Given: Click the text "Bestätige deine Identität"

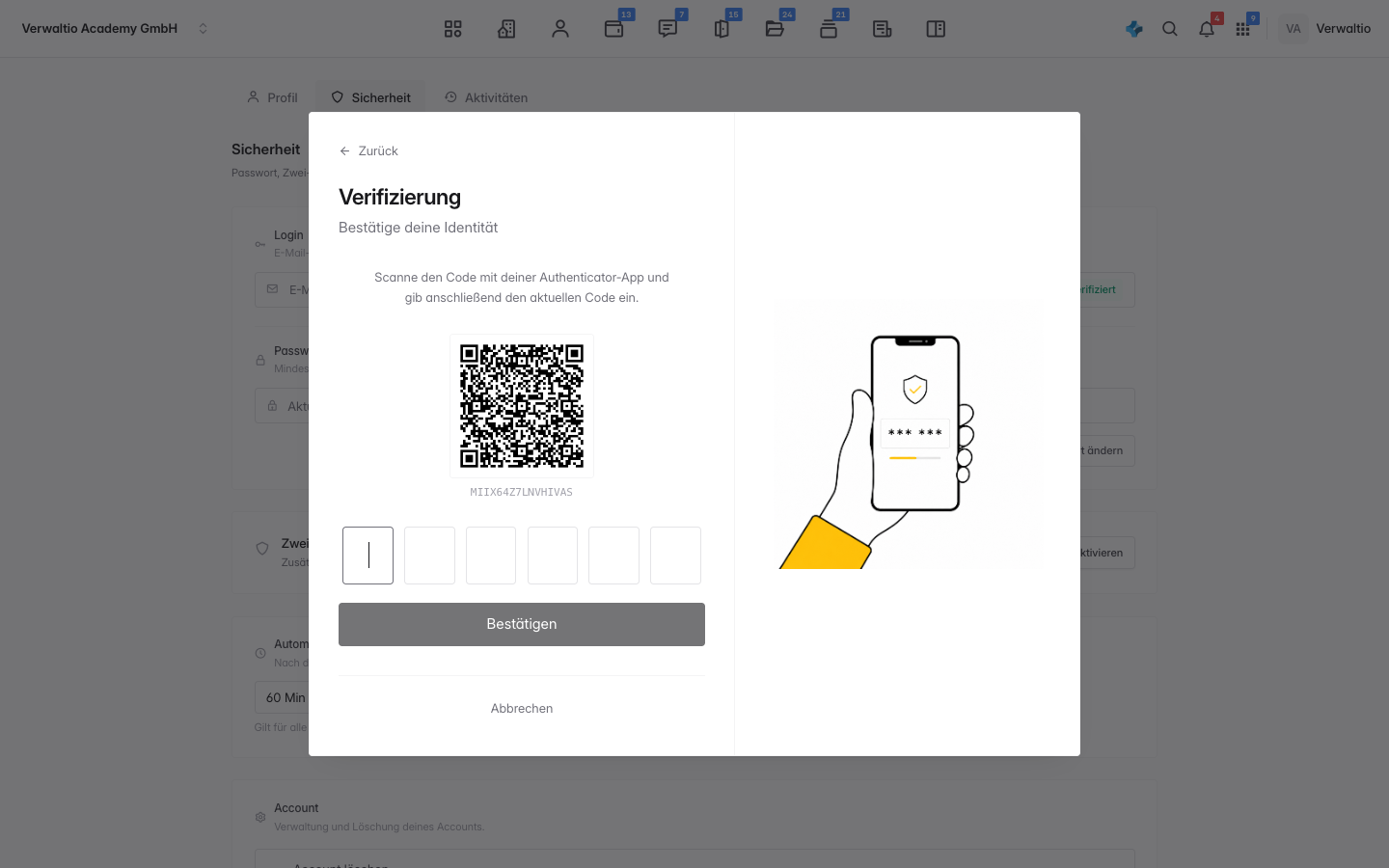Looking at the screenshot, I should 419,228.
